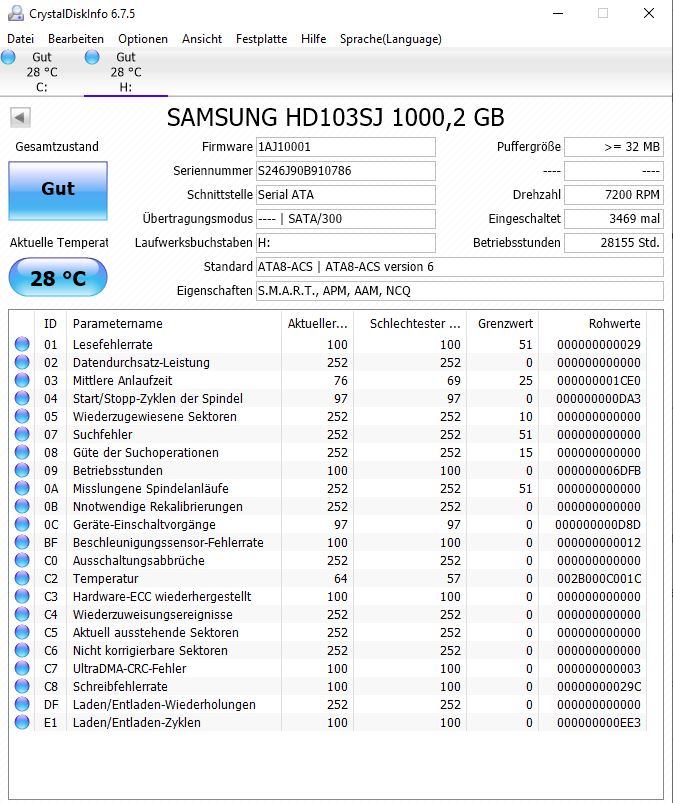Click the Rohwerte column header

pos(592,324)
